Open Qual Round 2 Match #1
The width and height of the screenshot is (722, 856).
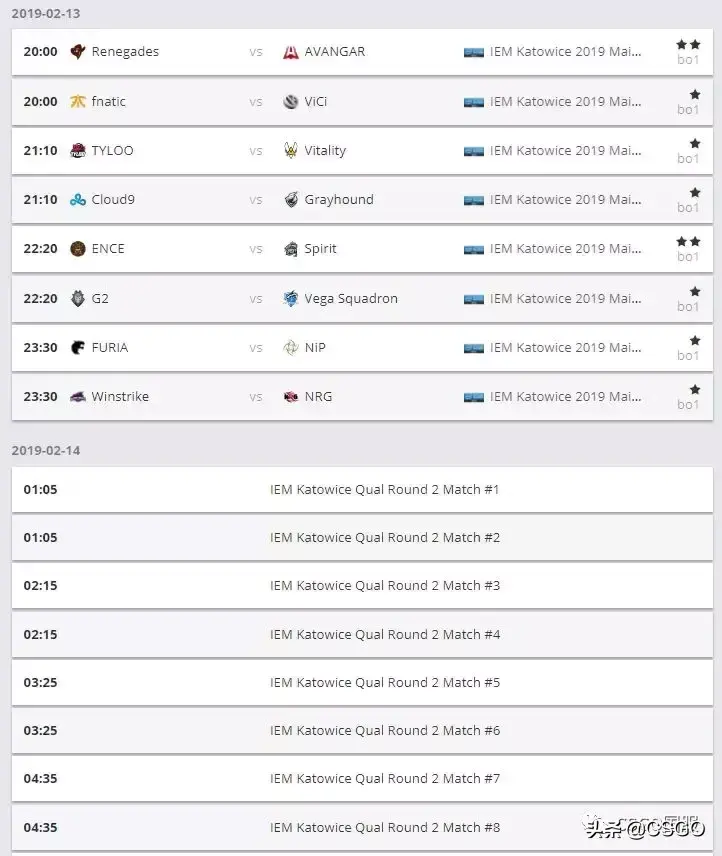384,489
